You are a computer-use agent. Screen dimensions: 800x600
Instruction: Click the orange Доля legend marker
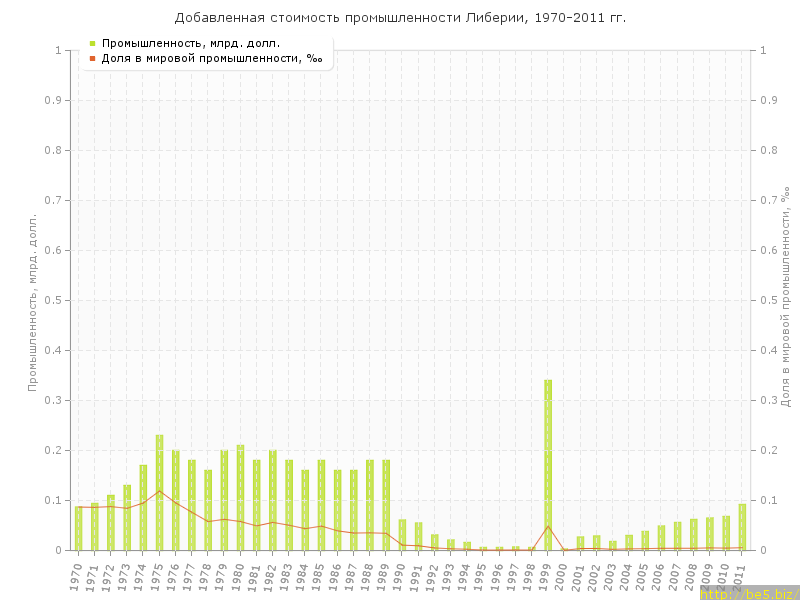pos(92,58)
